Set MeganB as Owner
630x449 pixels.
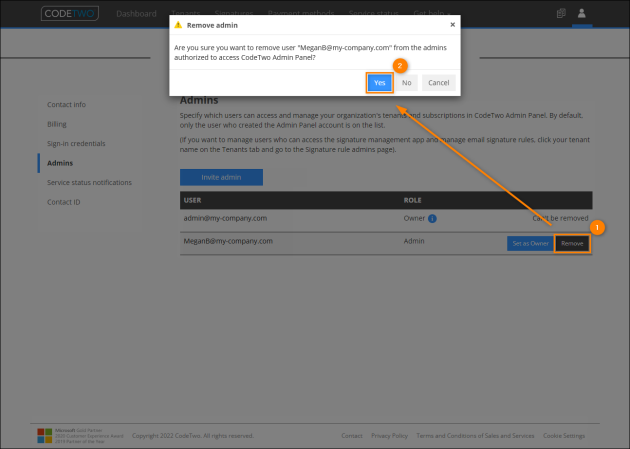(530, 243)
